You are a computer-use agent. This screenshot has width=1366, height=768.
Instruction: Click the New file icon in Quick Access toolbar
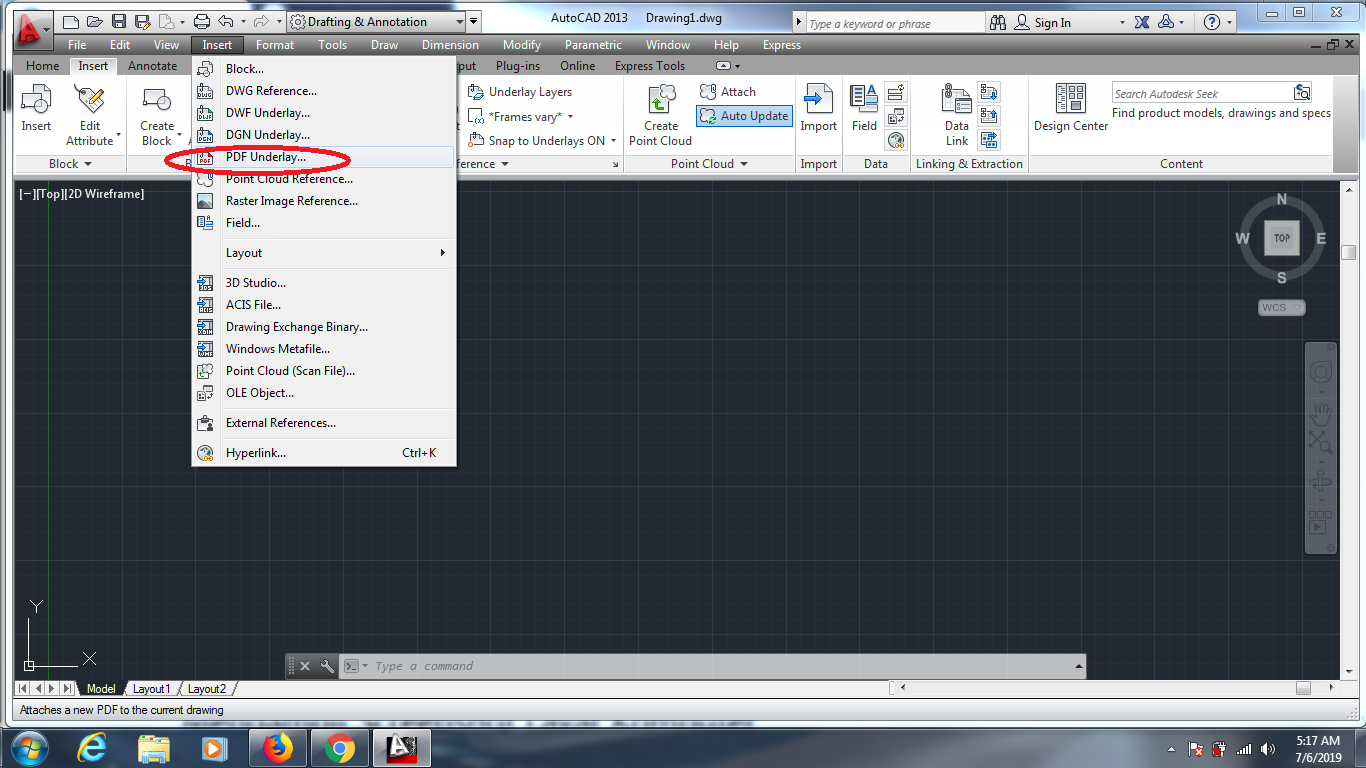click(70, 21)
